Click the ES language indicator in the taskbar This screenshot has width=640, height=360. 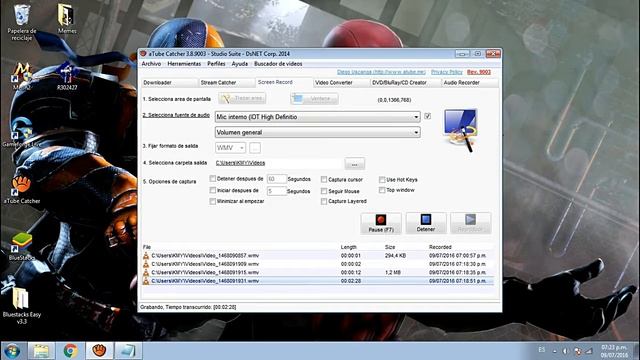coord(541,350)
